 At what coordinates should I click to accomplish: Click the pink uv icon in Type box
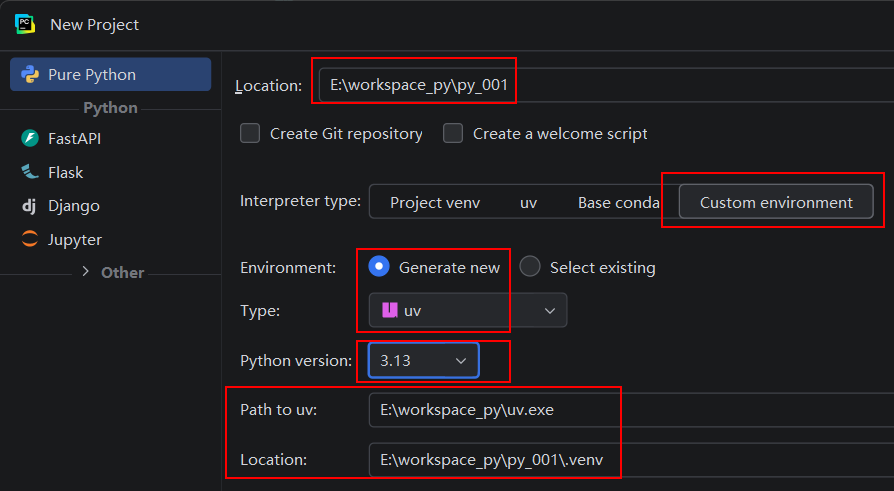pyautogui.click(x=389, y=310)
